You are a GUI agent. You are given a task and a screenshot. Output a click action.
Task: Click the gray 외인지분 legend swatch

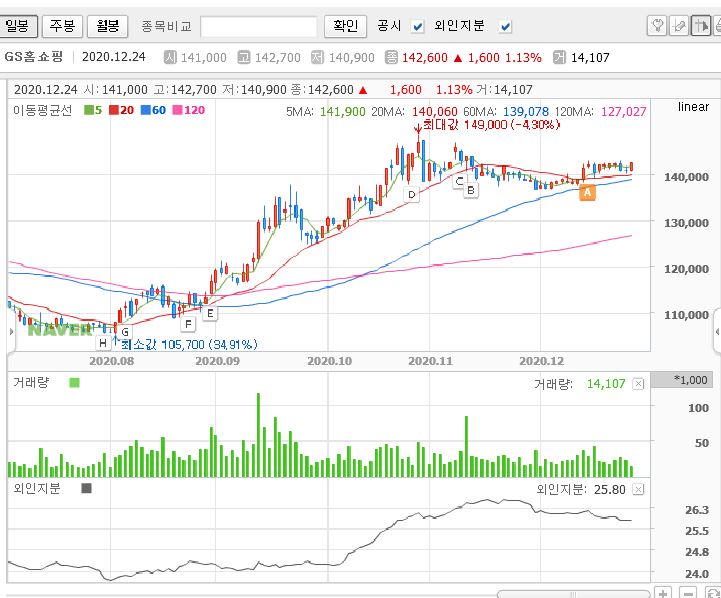coord(86,488)
